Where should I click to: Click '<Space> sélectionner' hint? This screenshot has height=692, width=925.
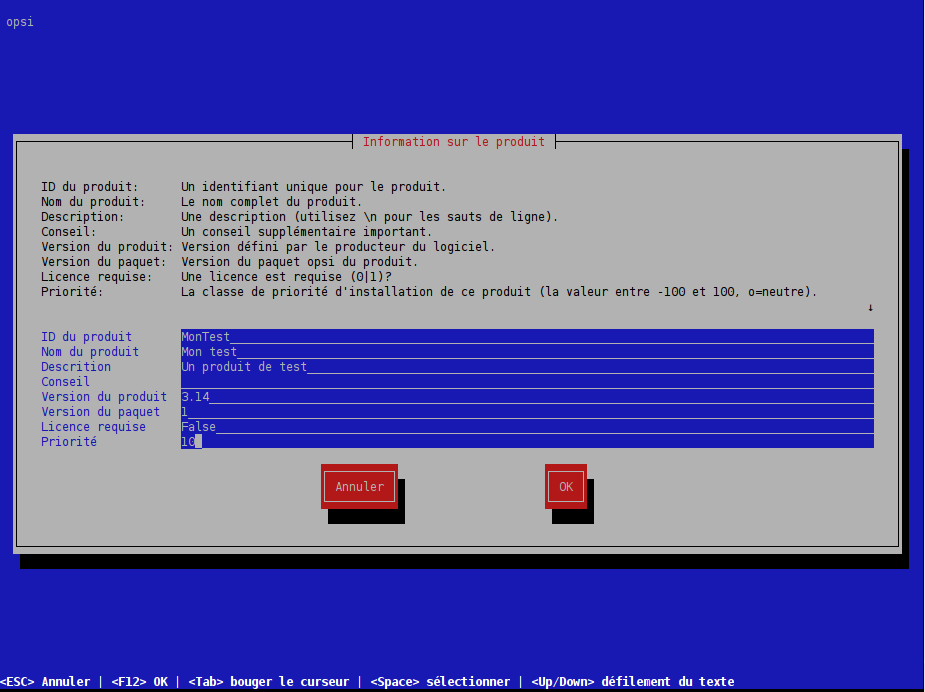tap(440, 682)
